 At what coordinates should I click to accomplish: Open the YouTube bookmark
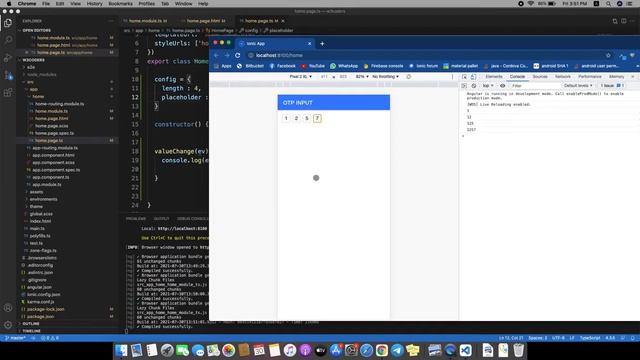click(313, 66)
